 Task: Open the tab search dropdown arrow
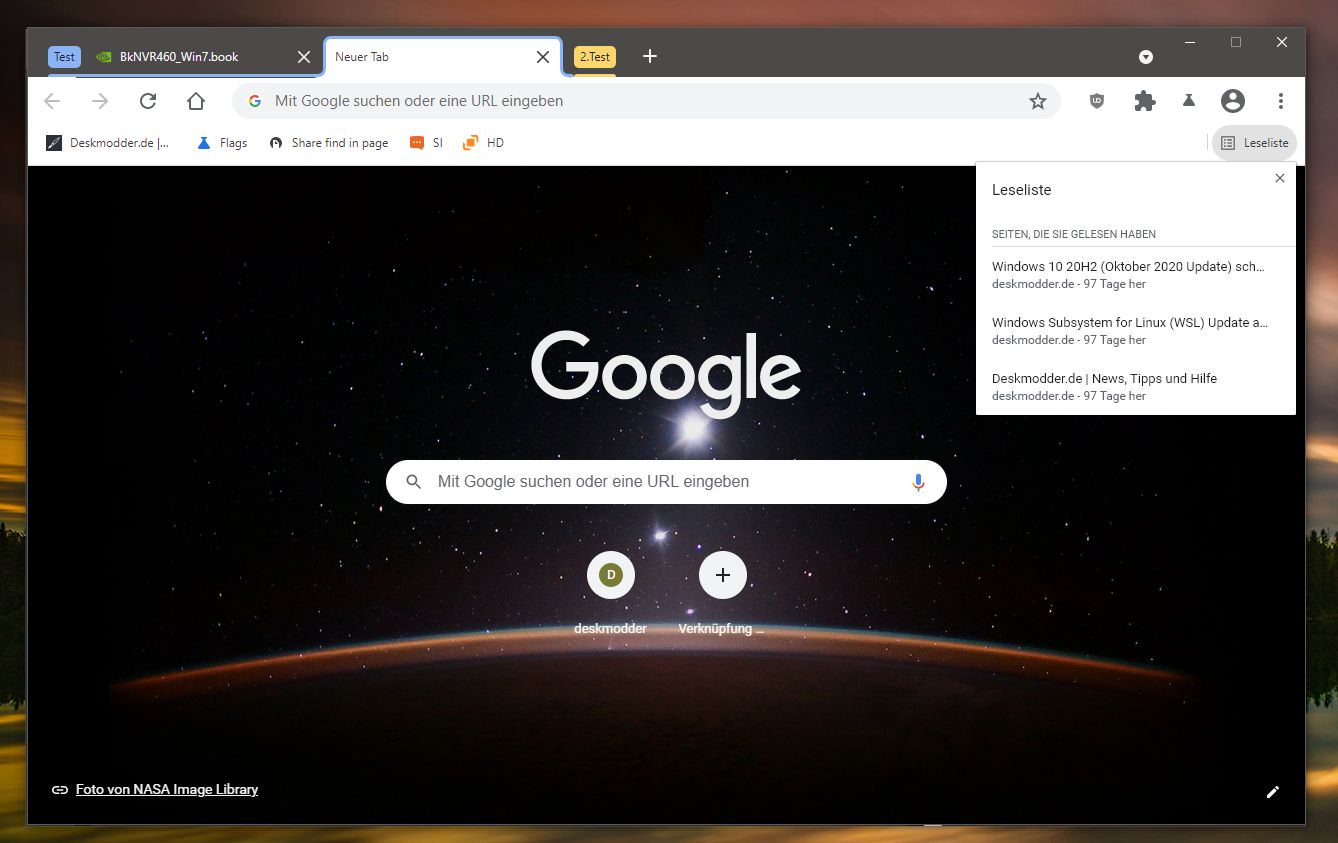click(1146, 57)
